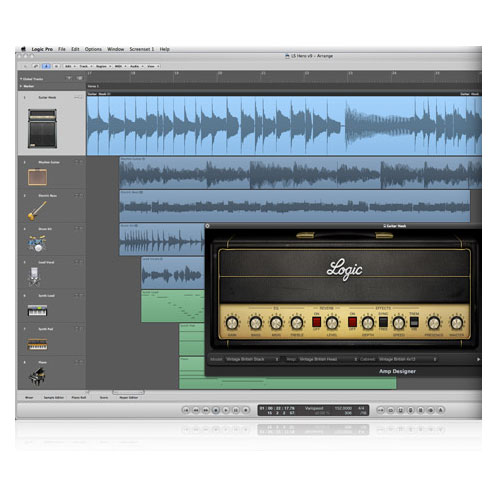This screenshot has width=500, height=480.
Task: Flip the Sync/Free switch on amp
Action: coord(383,322)
